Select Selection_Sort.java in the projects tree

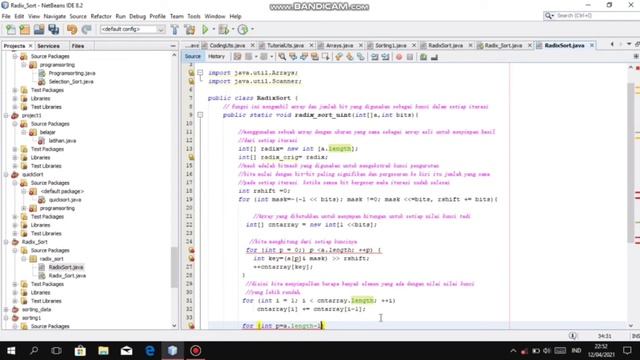71,82
